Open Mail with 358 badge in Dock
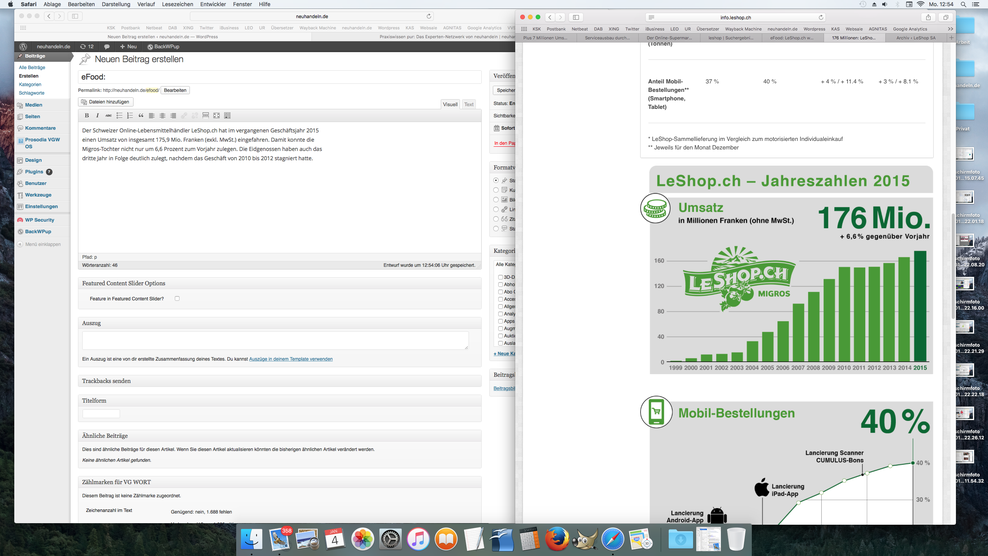Screen dimensions: 988x556 point(279,540)
